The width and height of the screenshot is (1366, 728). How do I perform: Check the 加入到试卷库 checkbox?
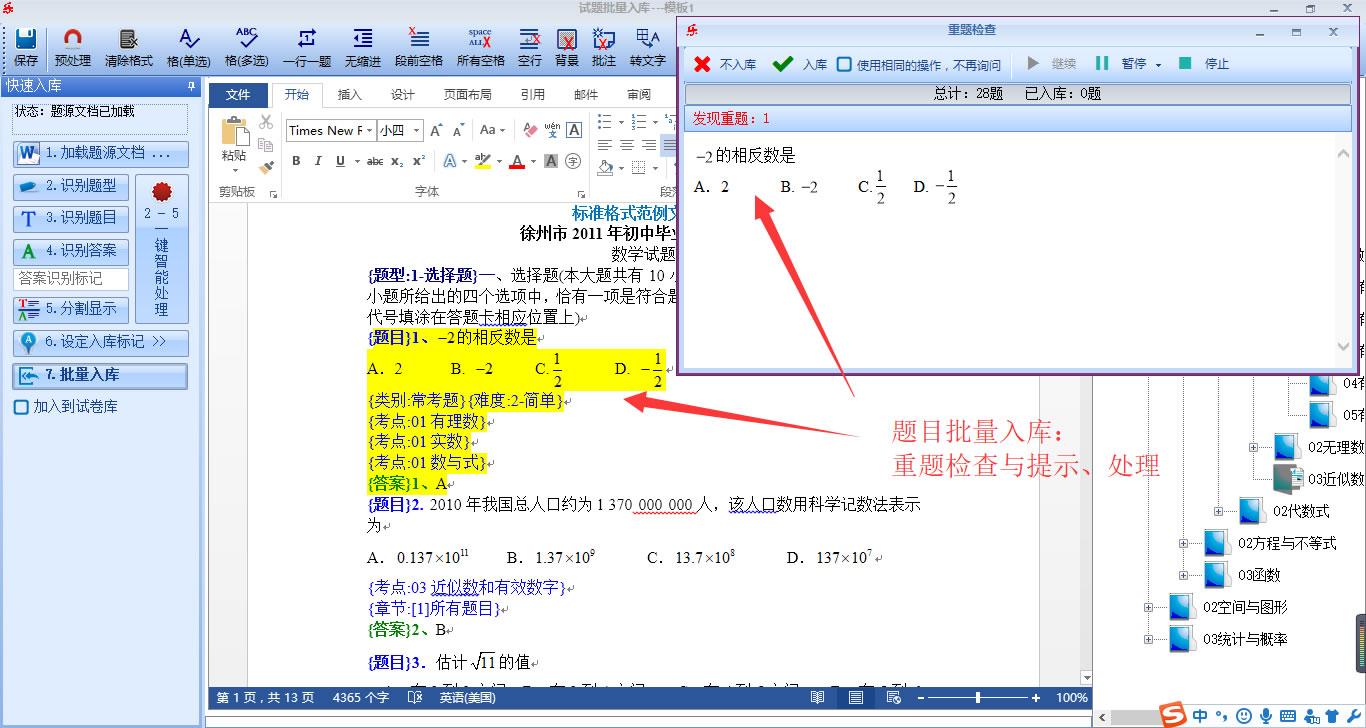21,407
